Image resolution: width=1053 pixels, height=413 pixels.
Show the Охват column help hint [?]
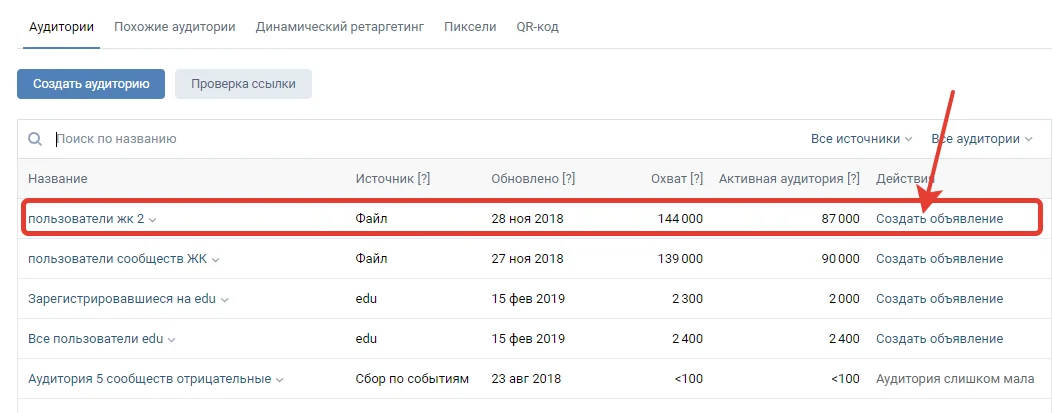tap(696, 179)
